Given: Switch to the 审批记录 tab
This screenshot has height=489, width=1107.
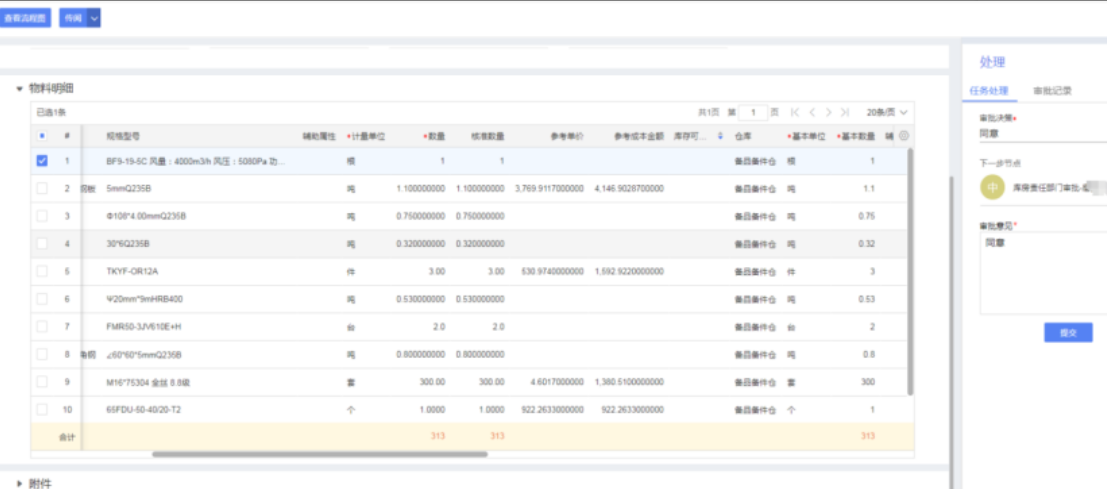Looking at the screenshot, I should click(1052, 90).
